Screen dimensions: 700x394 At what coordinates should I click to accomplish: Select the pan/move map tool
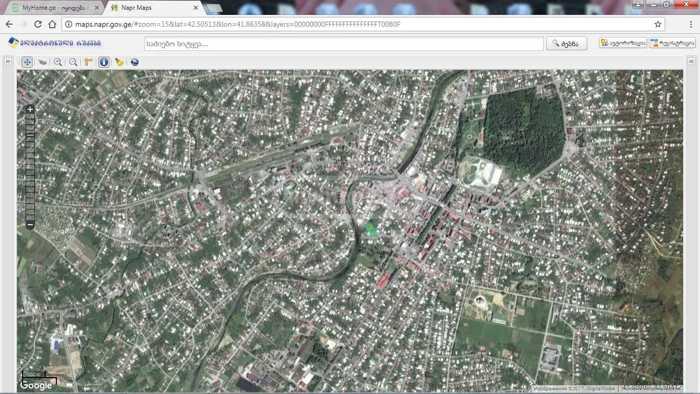click(x=27, y=62)
